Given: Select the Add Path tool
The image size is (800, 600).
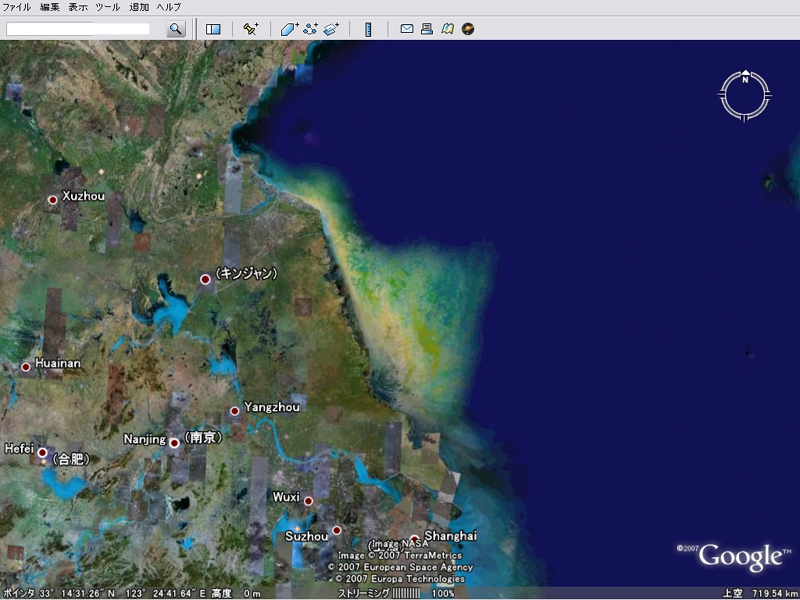Looking at the screenshot, I should coord(310,29).
